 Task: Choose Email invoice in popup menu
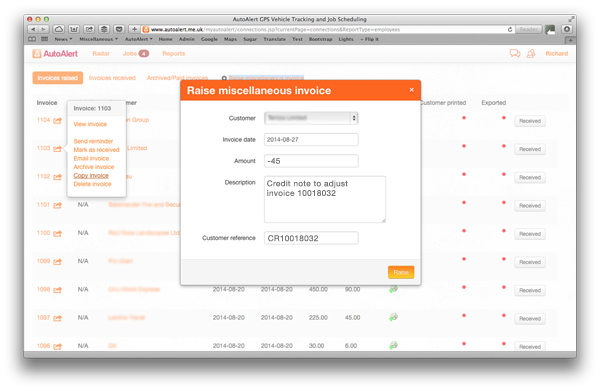(91, 158)
